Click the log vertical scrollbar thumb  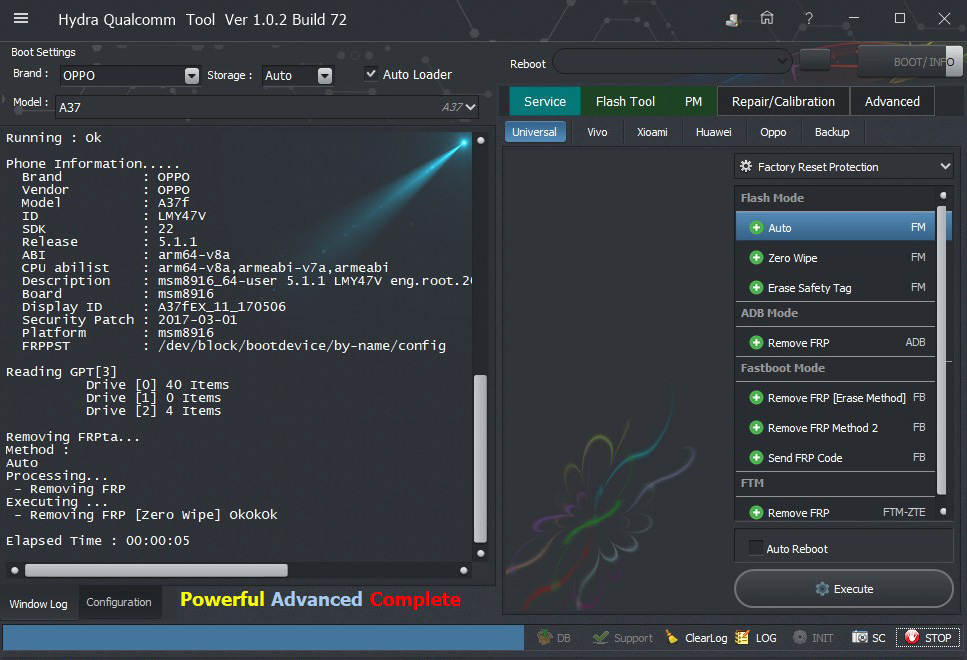[x=480, y=458]
